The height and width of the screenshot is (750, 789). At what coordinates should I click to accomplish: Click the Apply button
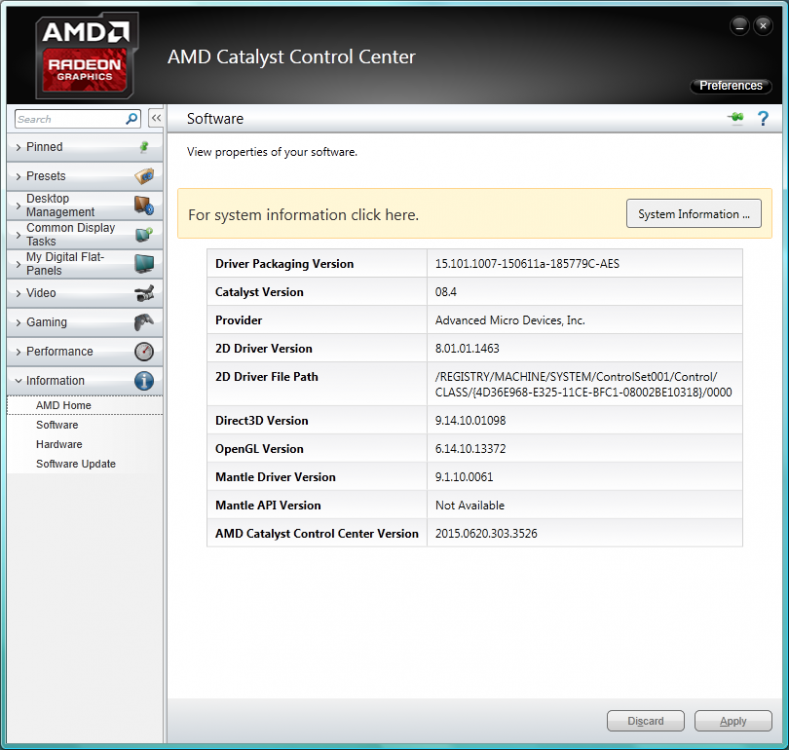point(733,721)
